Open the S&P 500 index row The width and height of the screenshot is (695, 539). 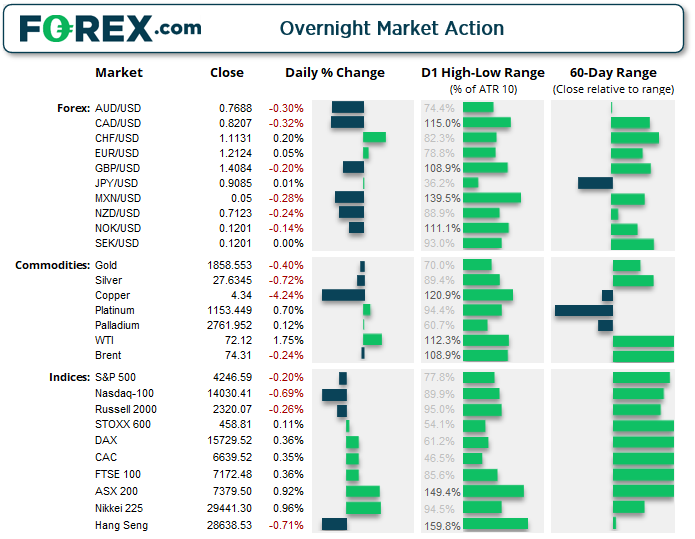[x=118, y=378]
